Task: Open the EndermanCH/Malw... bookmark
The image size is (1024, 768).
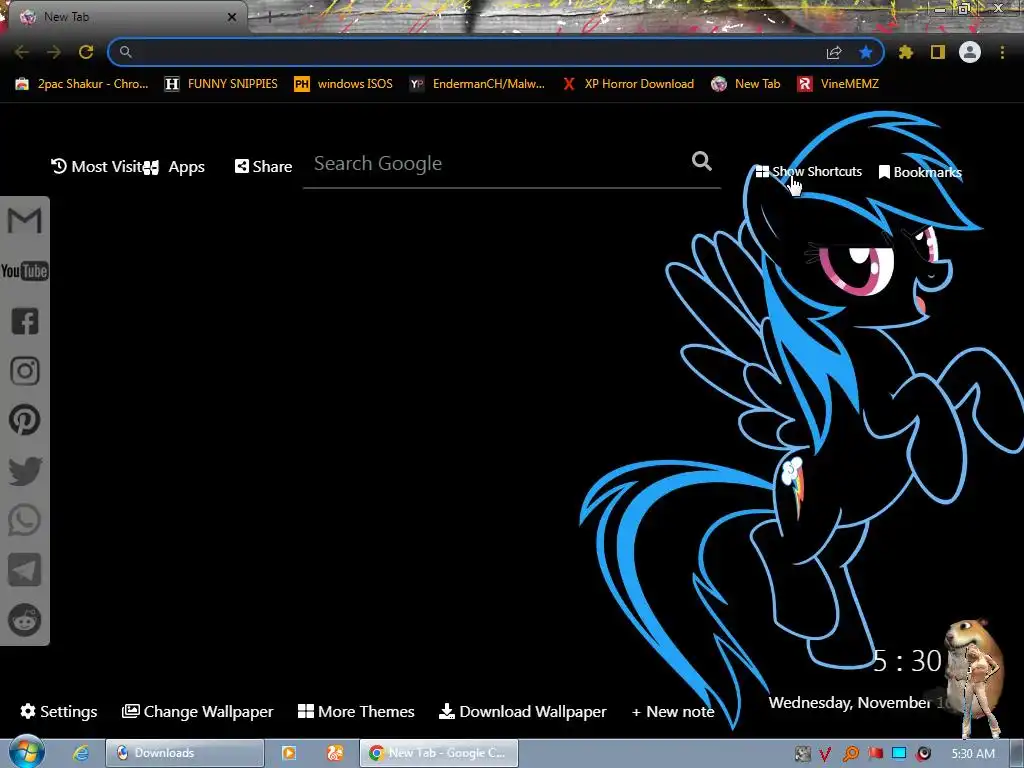Action: pos(477,84)
